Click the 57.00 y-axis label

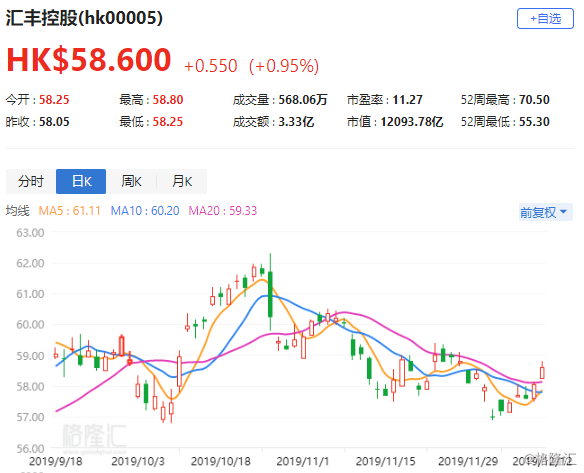coord(30,417)
